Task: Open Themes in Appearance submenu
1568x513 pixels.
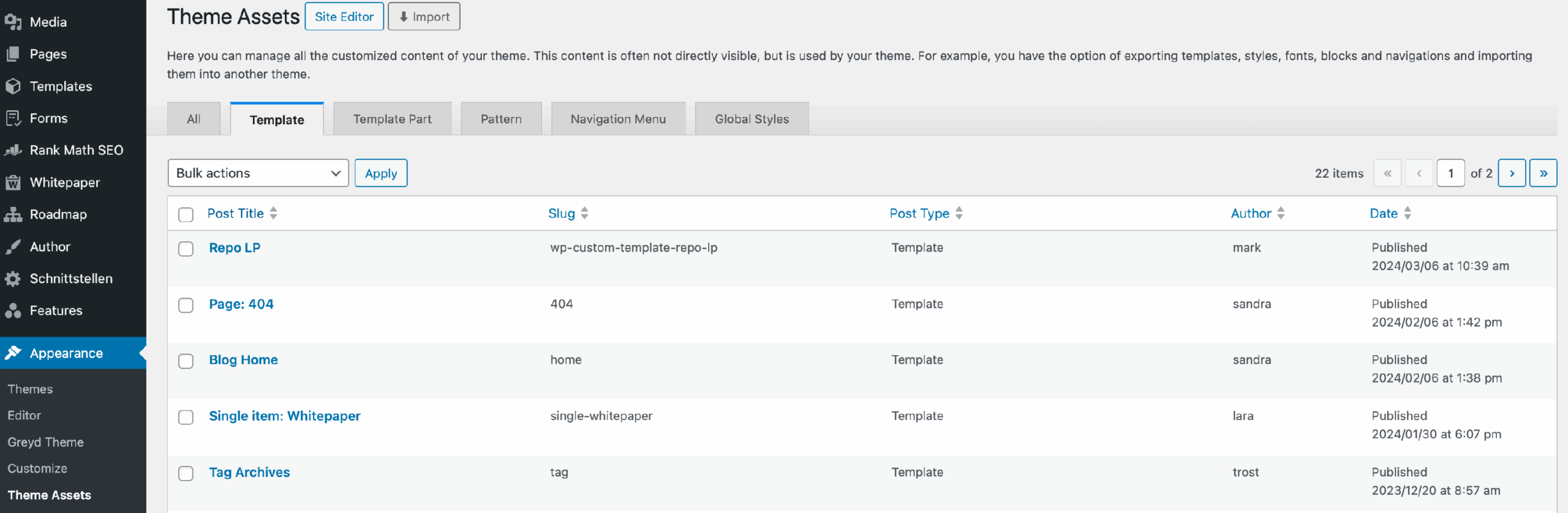Action: 30,389
